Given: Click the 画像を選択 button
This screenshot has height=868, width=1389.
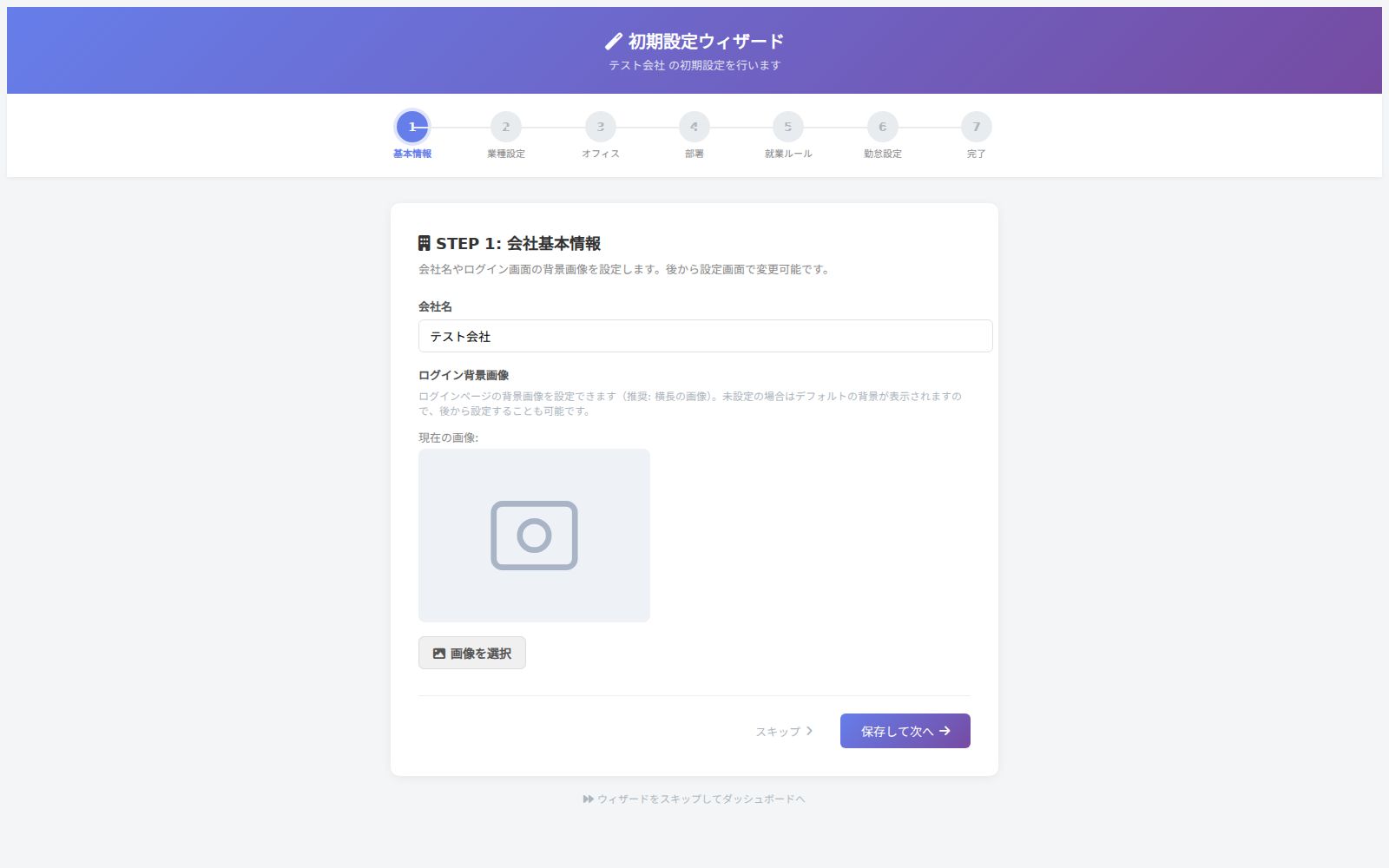Looking at the screenshot, I should [x=472, y=653].
